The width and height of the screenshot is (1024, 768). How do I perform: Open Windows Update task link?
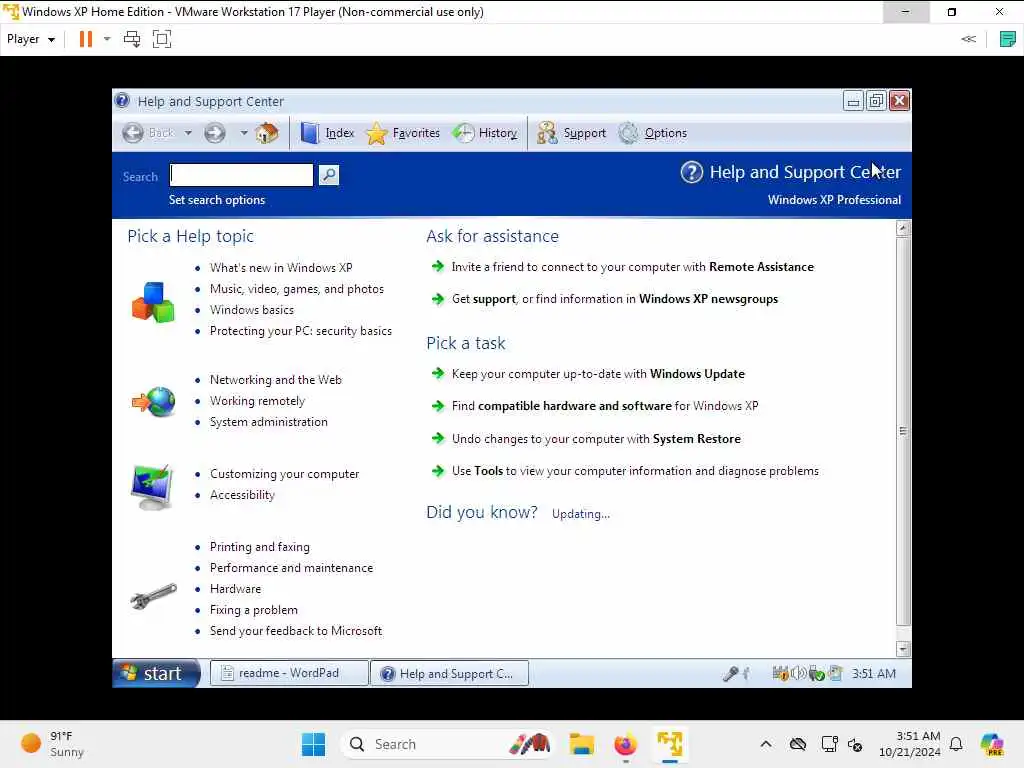coord(697,374)
